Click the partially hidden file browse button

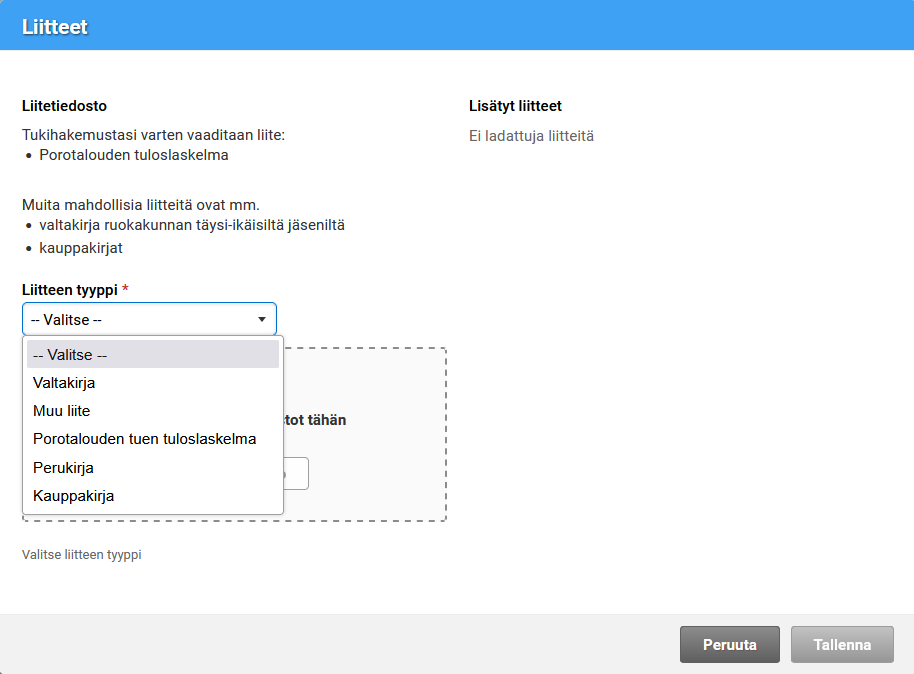pyautogui.click(x=297, y=474)
